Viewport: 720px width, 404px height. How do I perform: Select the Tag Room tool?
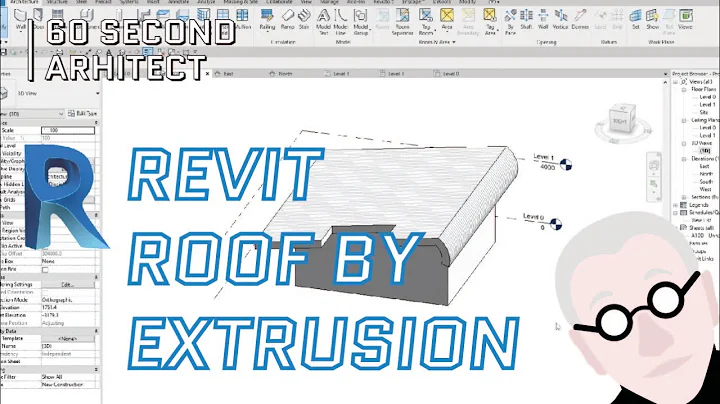426,22
